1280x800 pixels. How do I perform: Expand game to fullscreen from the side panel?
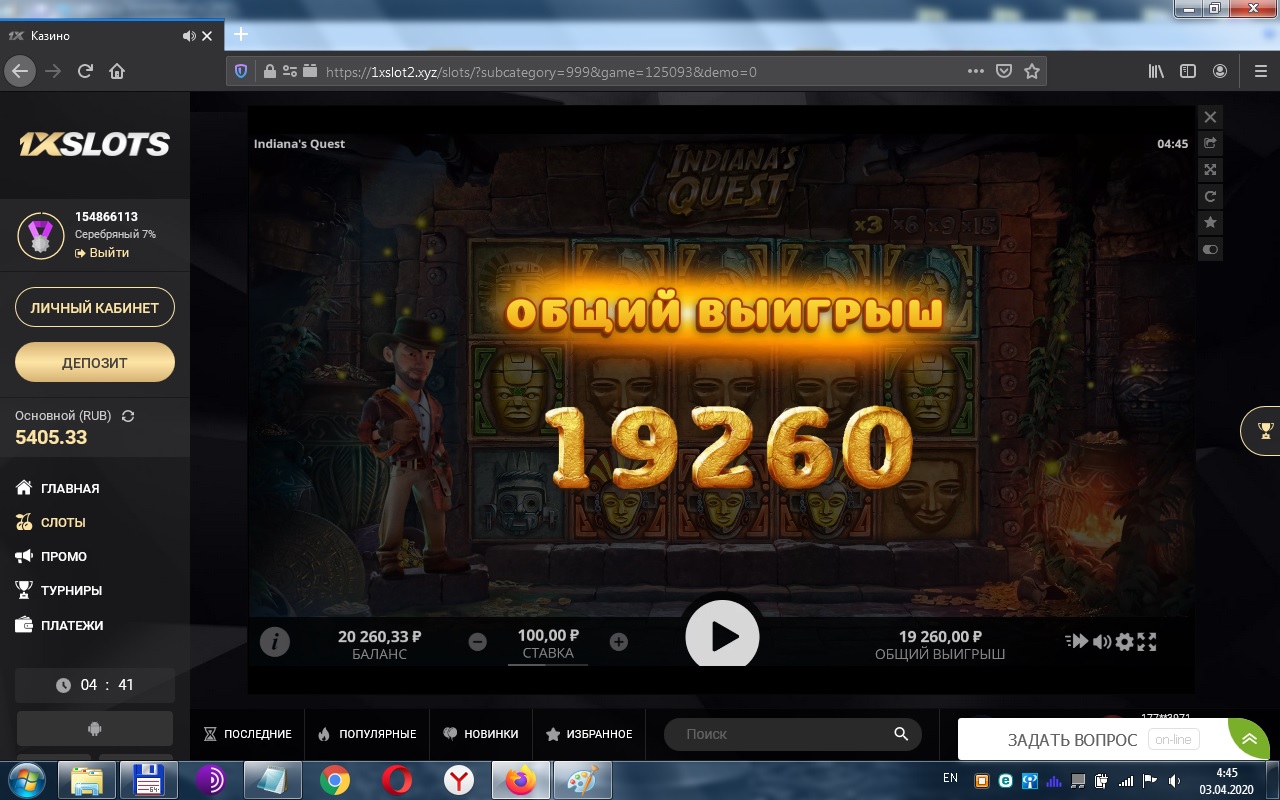point(1210,170)
